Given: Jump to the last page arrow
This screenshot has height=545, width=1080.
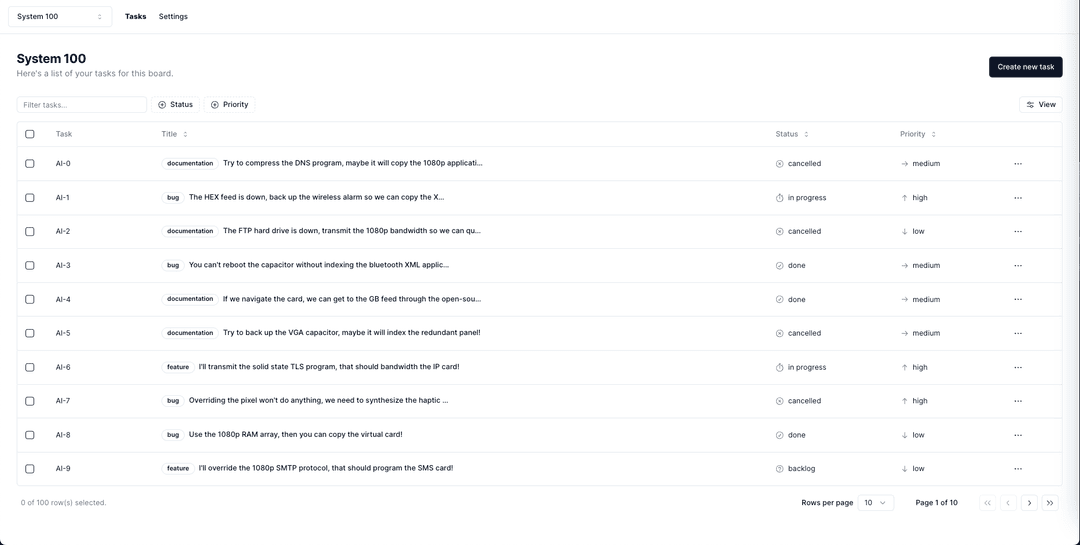Looking at the screenshot, I should [x=1049, y=503].
